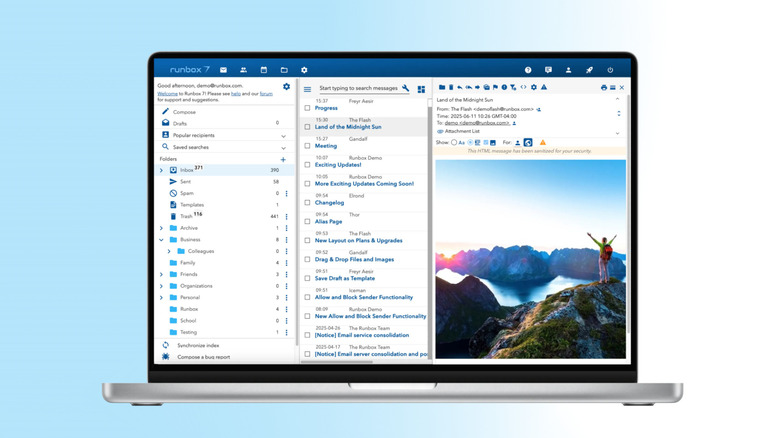The width and height of the screenshot is (780, 438).
Task: Open the blue settings gear beside greeting
Action: [x=287, y=87]
